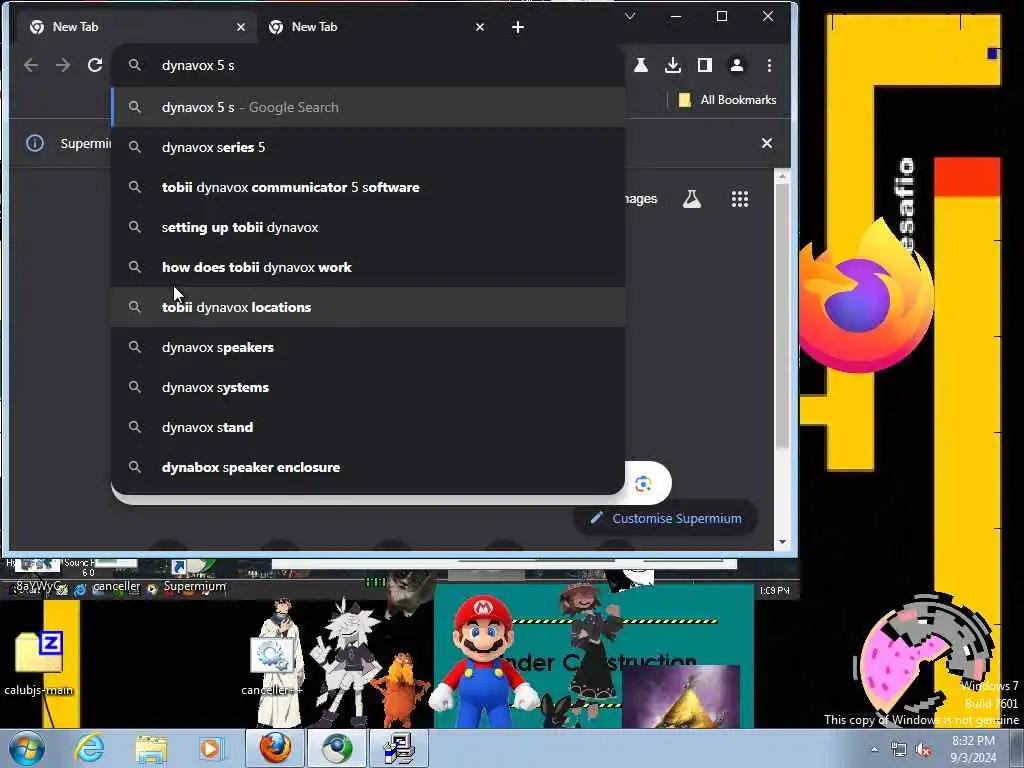Open the computer-icon program after Supermium on the taskbar
Image resolution: width=1024 pixels, height=768 pixels.
click(399, 748)
